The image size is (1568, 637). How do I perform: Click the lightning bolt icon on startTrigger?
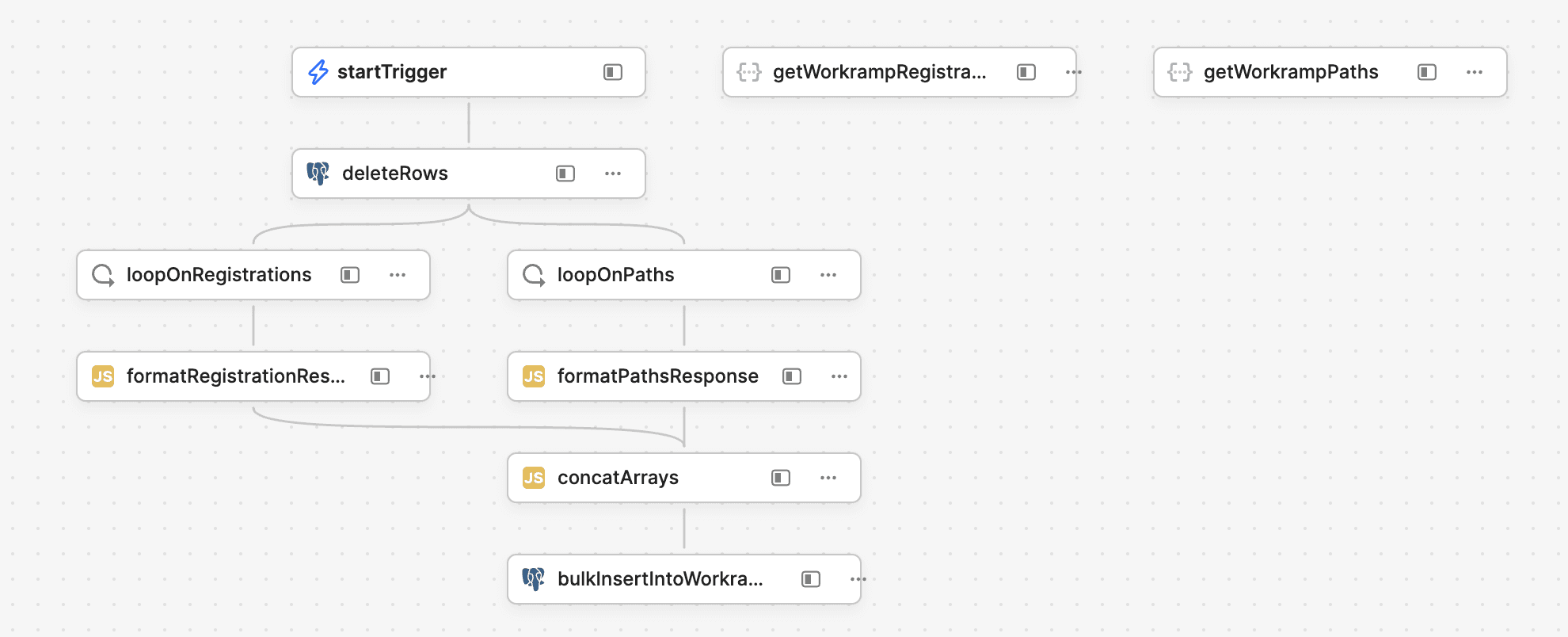click(318, 72)
